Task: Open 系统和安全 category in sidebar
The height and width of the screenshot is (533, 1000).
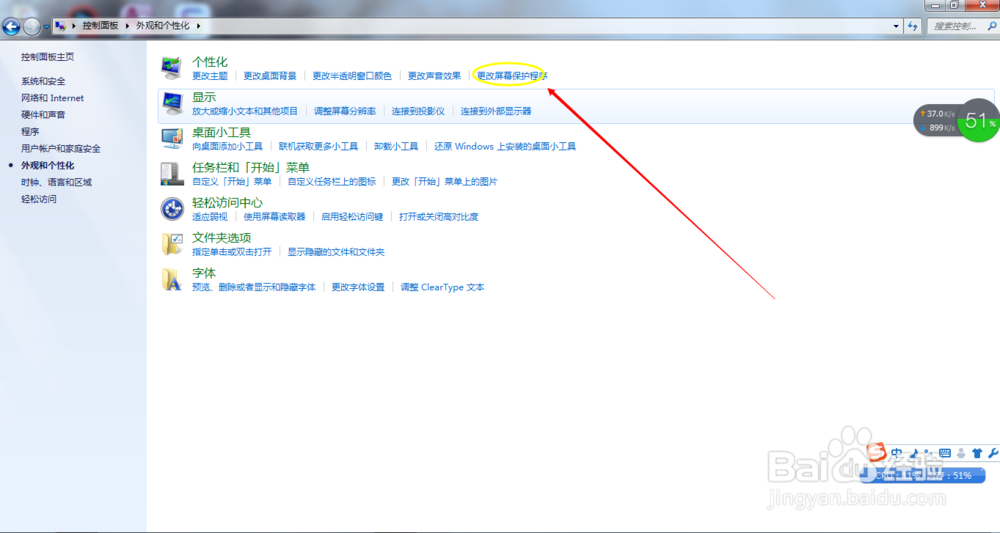Action: click(43, 81)
